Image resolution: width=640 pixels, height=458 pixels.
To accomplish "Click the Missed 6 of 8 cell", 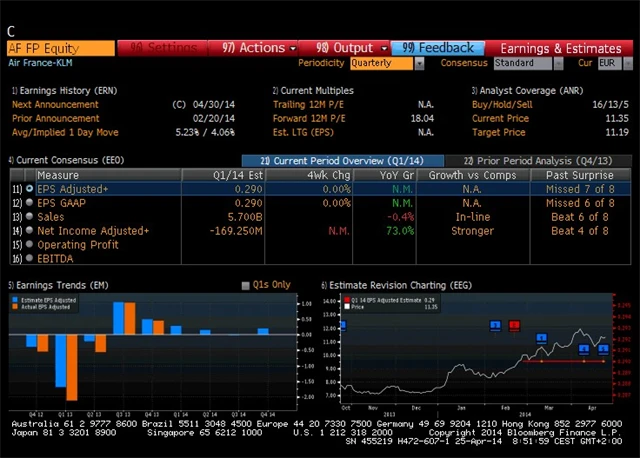I will [580, 203].
